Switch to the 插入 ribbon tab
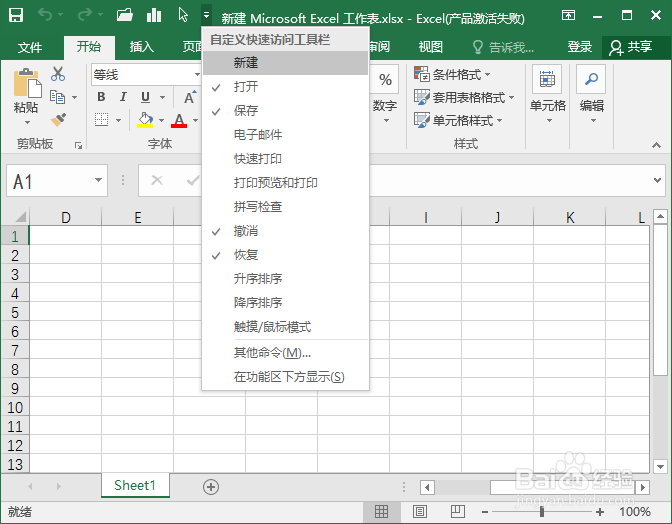Image resolution: width=672 pixels, height=524 pixels. coord(142,47)
